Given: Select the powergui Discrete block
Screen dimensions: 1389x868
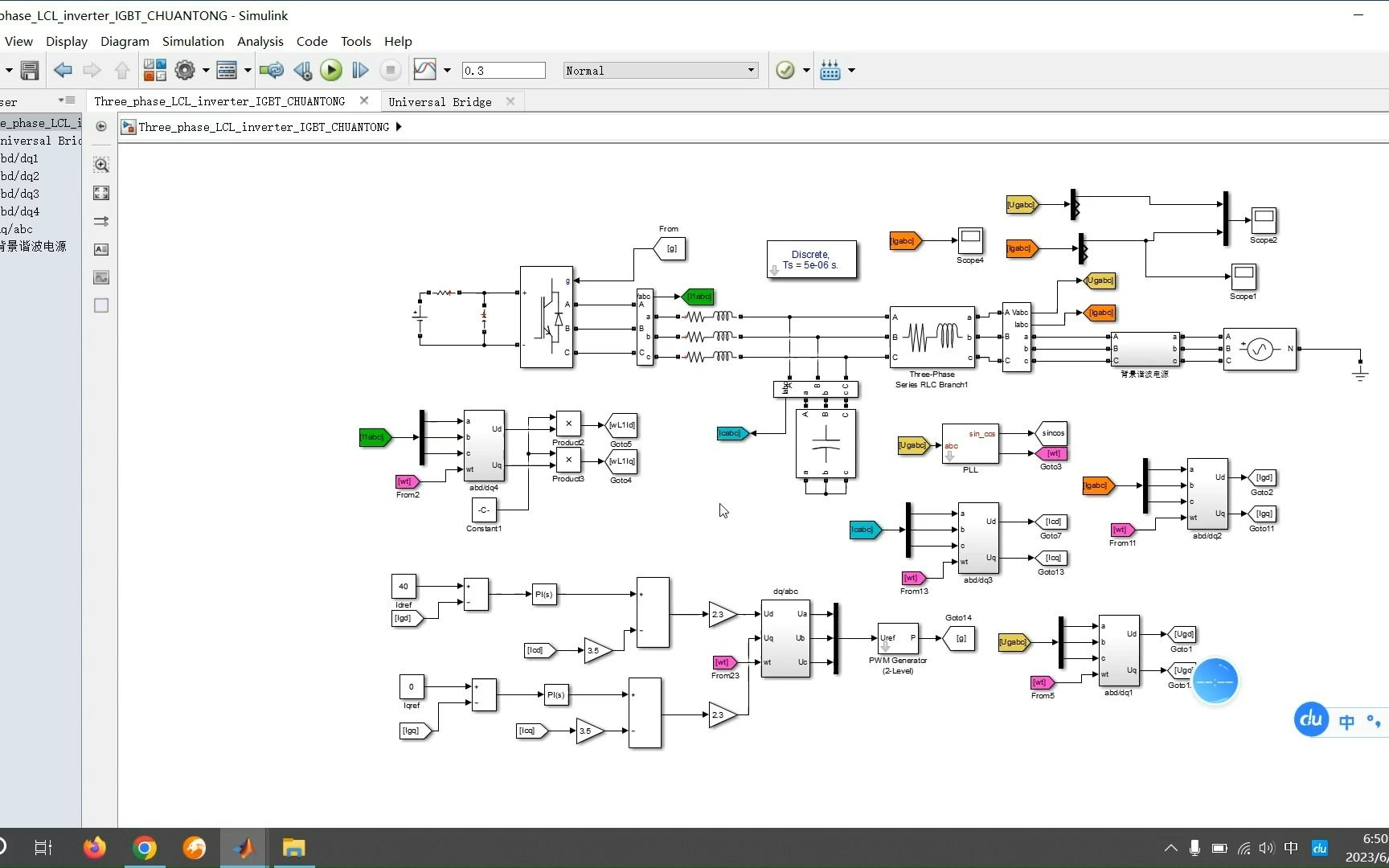Looking at the screenshot, I should [x=811, y=260].
